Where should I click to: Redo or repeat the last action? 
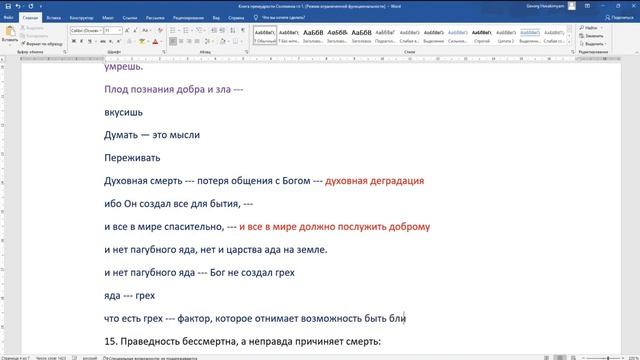[31, 6]
